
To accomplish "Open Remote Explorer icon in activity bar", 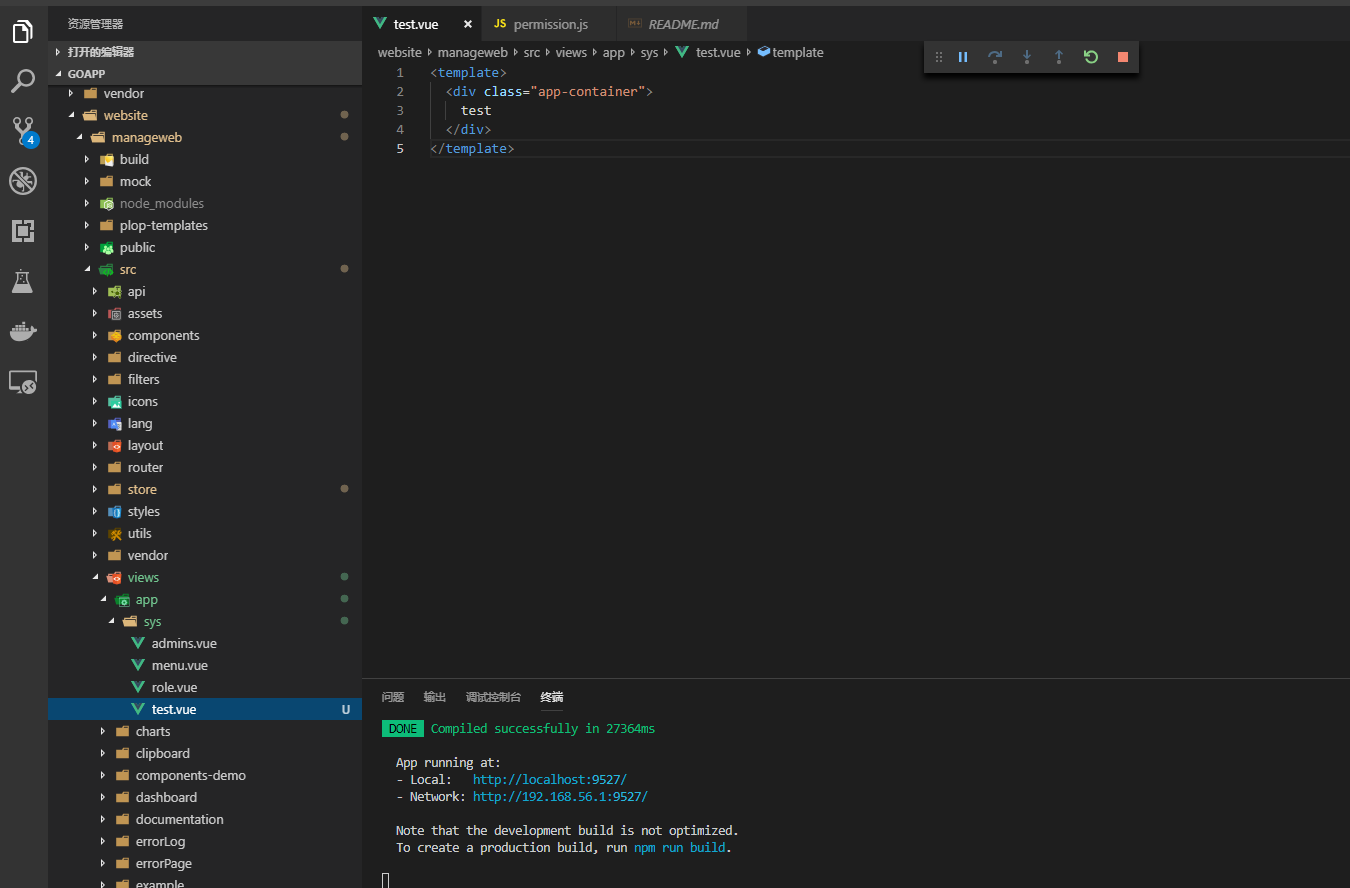I will click(23, 382).
